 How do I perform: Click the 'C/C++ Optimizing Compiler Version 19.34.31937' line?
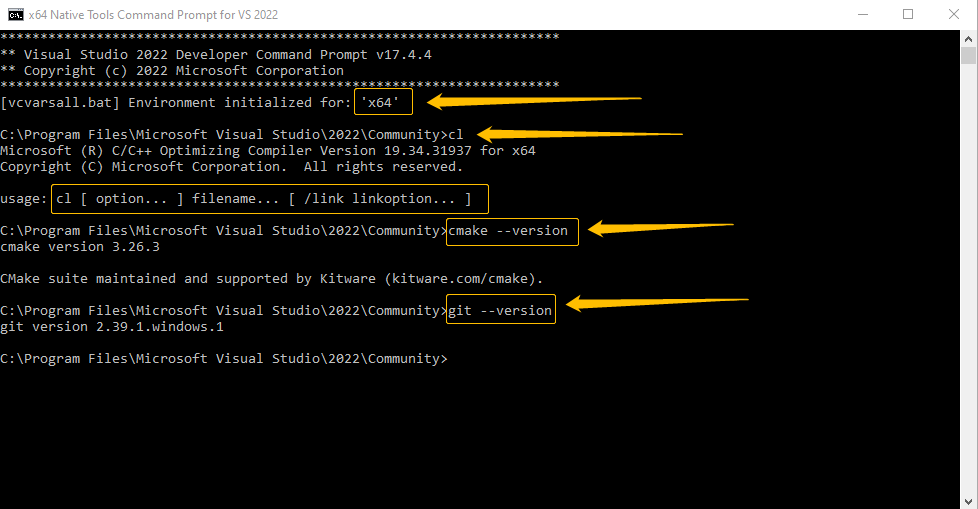[x=268, y=151]
